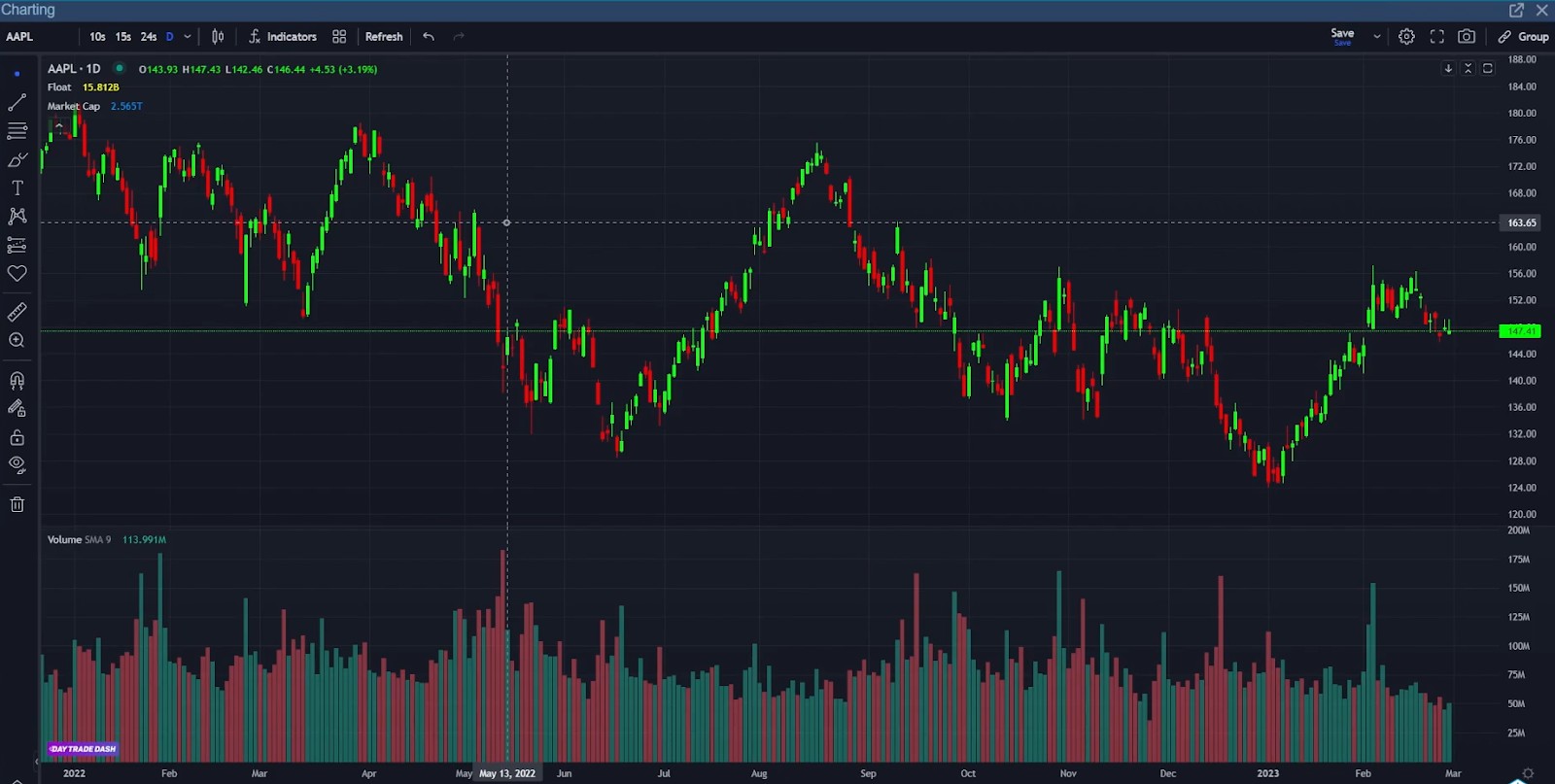Screen dimensions: 1555x784
Task: Click the Refresh button
Action: coord(384,37)
